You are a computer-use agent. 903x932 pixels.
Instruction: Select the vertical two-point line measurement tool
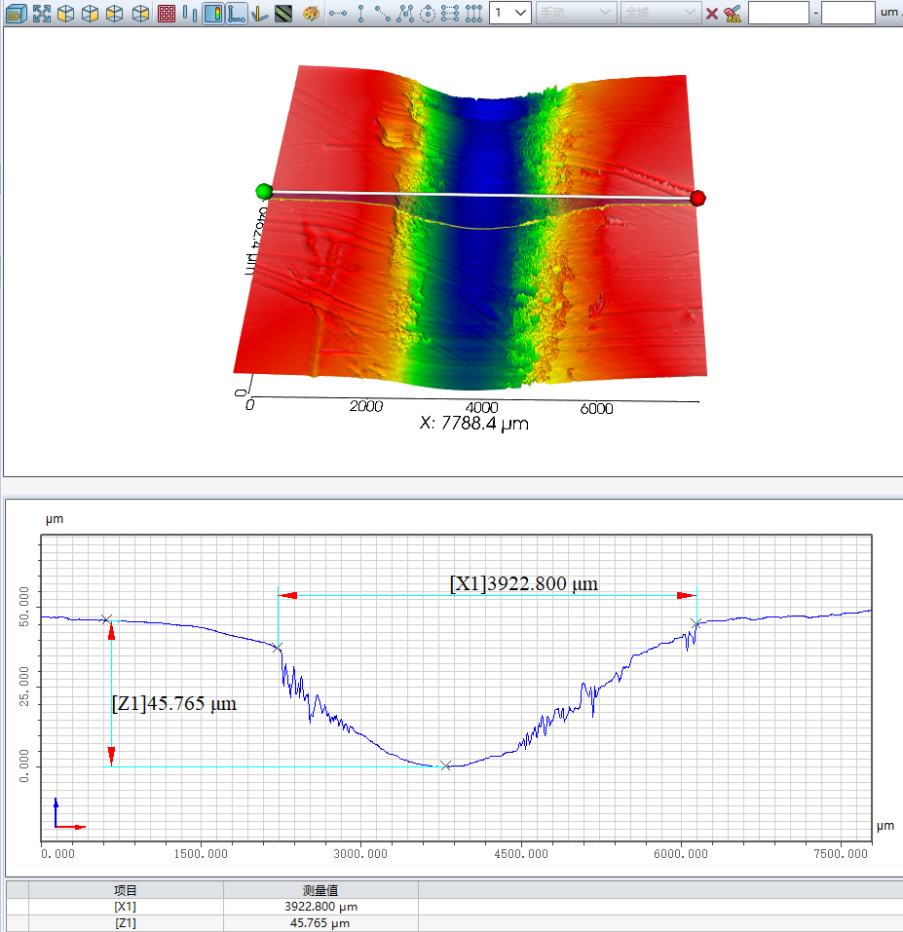pyautogui.click(x=361, y=13)
